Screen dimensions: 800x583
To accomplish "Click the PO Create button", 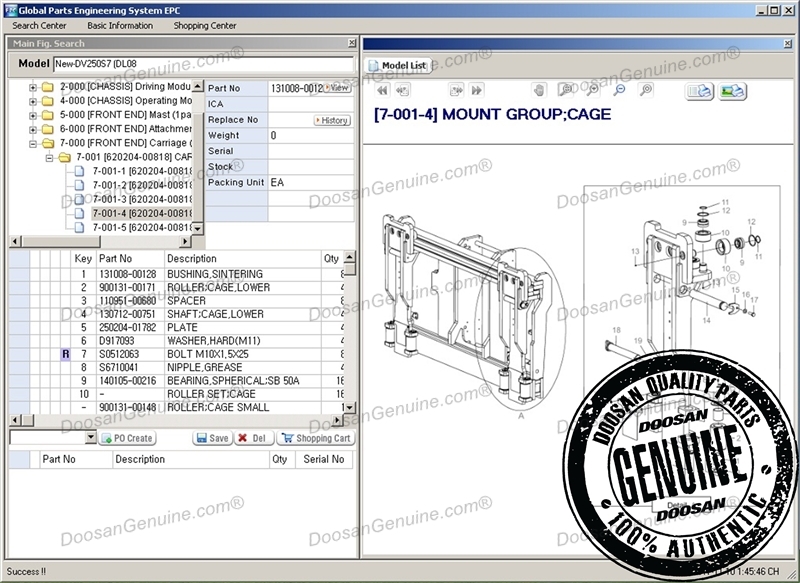I will [x=127, y=438].
